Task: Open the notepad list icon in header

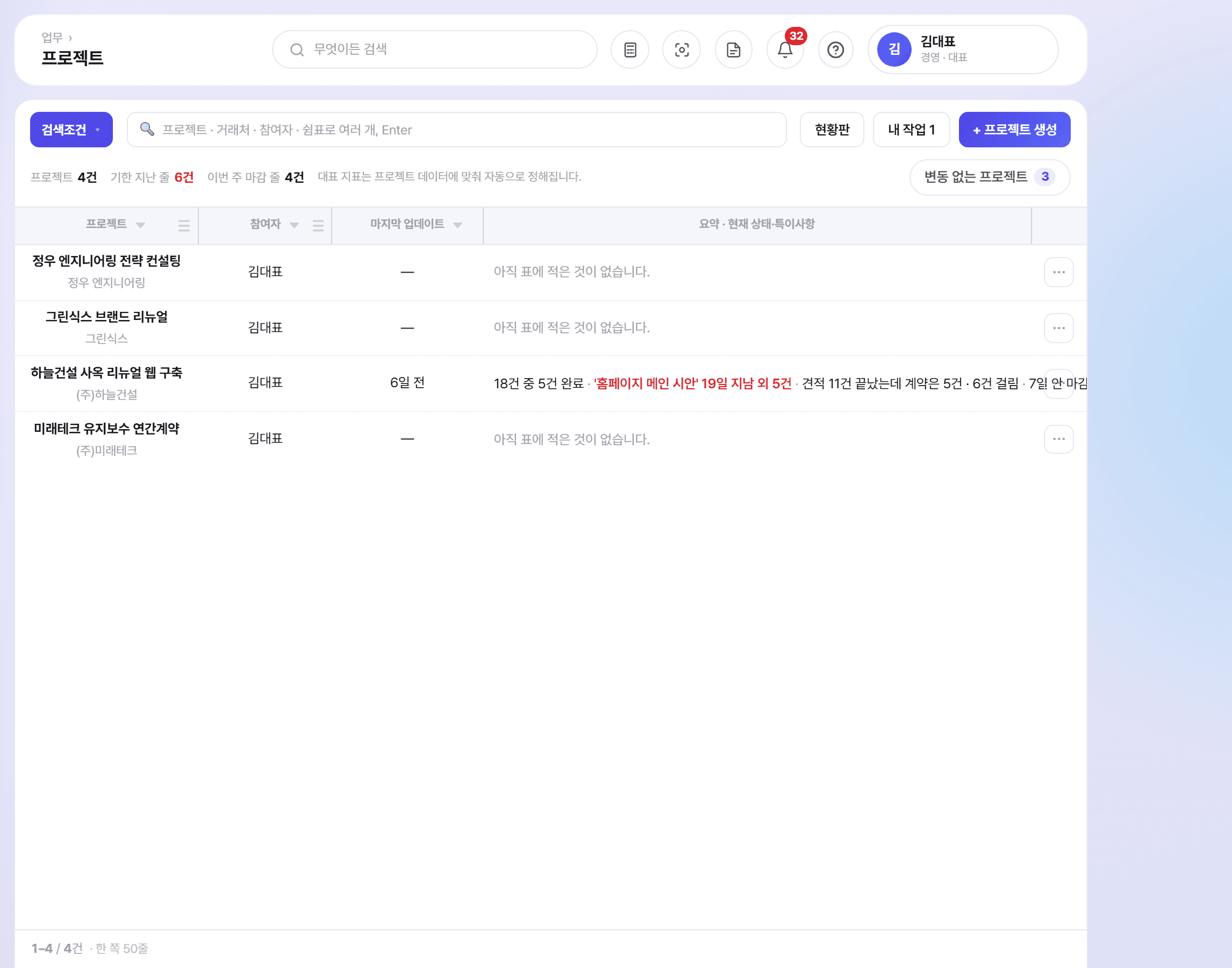Action: tap(630, 50)
